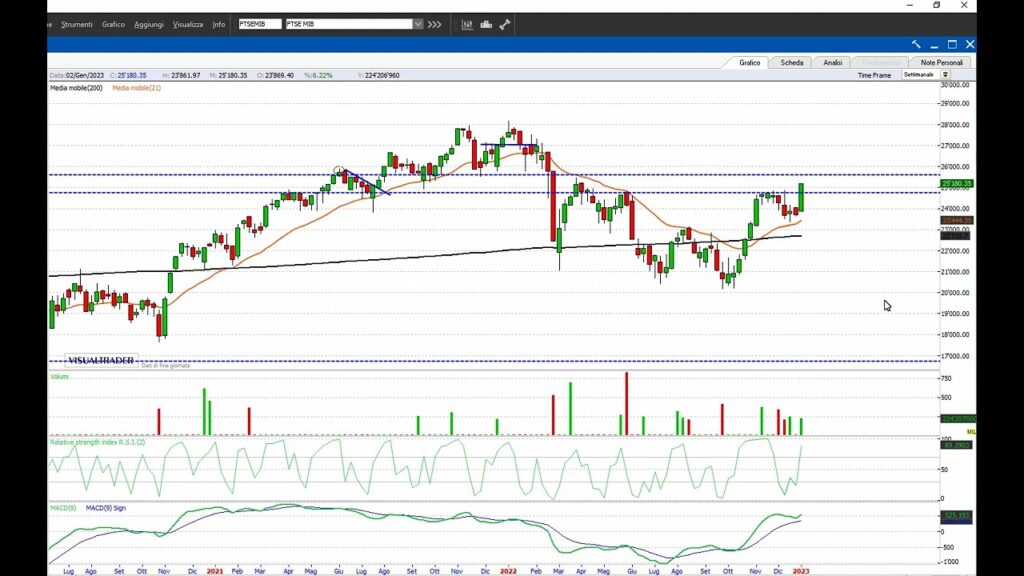Click the volume value 224'206'960

pyautogui.click(x=382, y=76)
